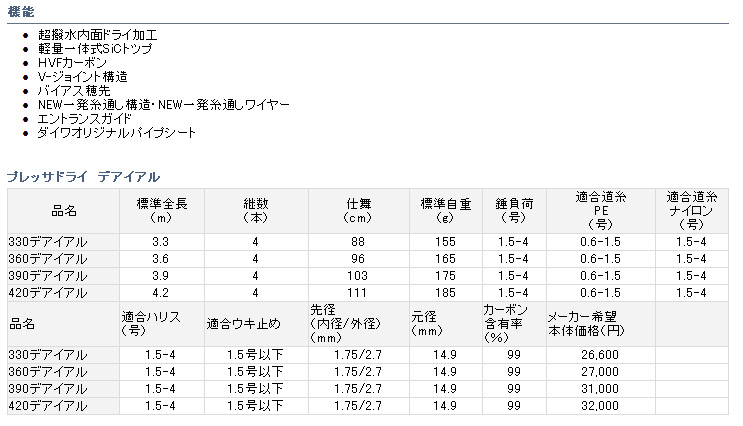Select the 仕舞 (cm) column header

(x=358, y=211)
